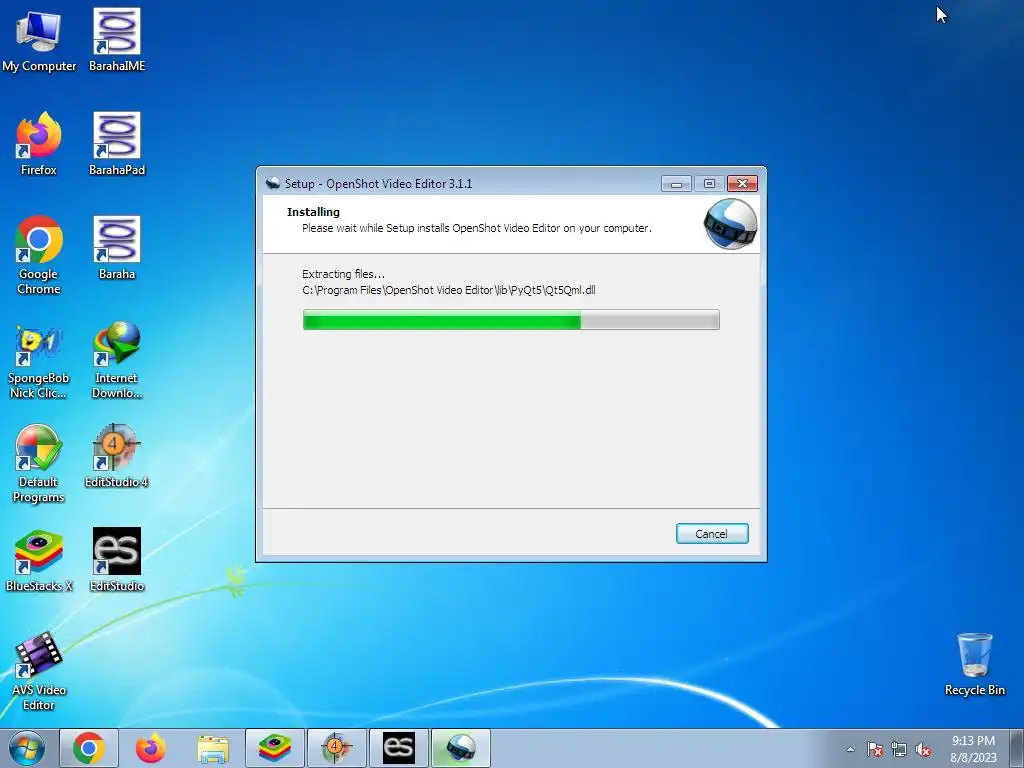
Task: Select AVS Video Editor desktop icon
Action: (x=39, y=671)
